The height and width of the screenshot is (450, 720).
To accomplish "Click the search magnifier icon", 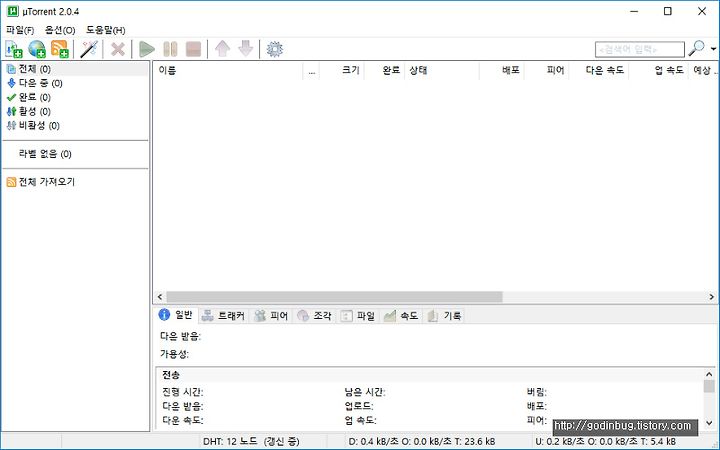I will (697, 48).
